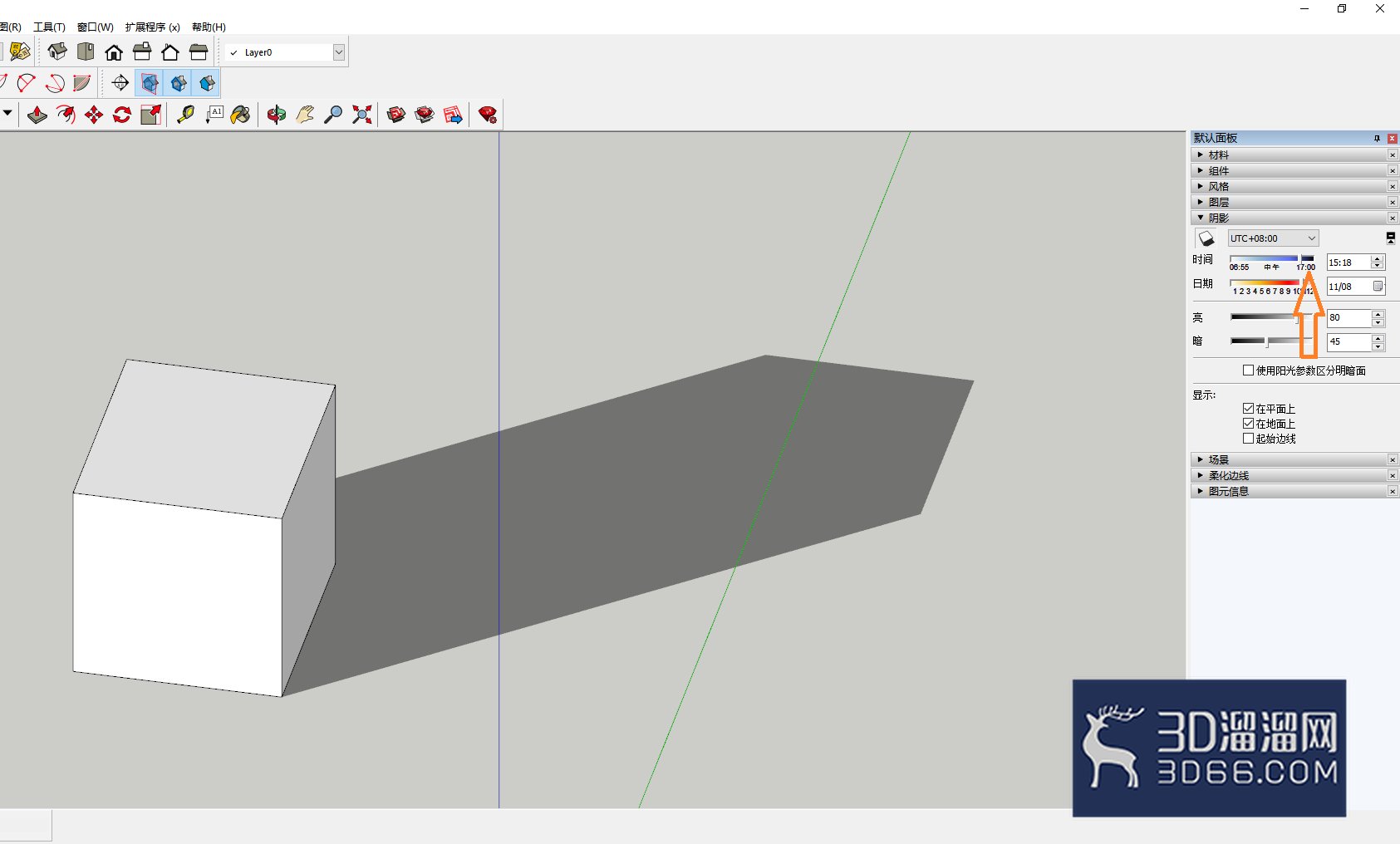Switch to the Iso view house icon
1400x844 pixels.
click(x=57, y=52)
